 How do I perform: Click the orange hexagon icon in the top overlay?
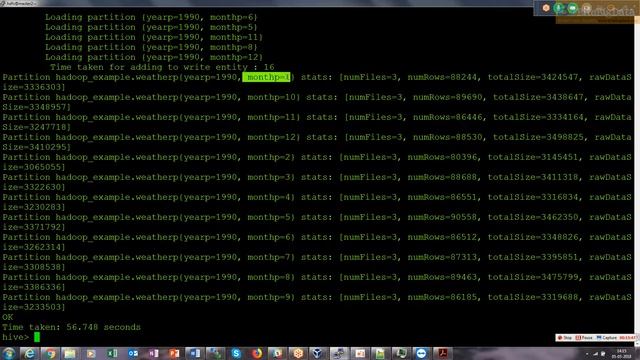tap(546, 8)
